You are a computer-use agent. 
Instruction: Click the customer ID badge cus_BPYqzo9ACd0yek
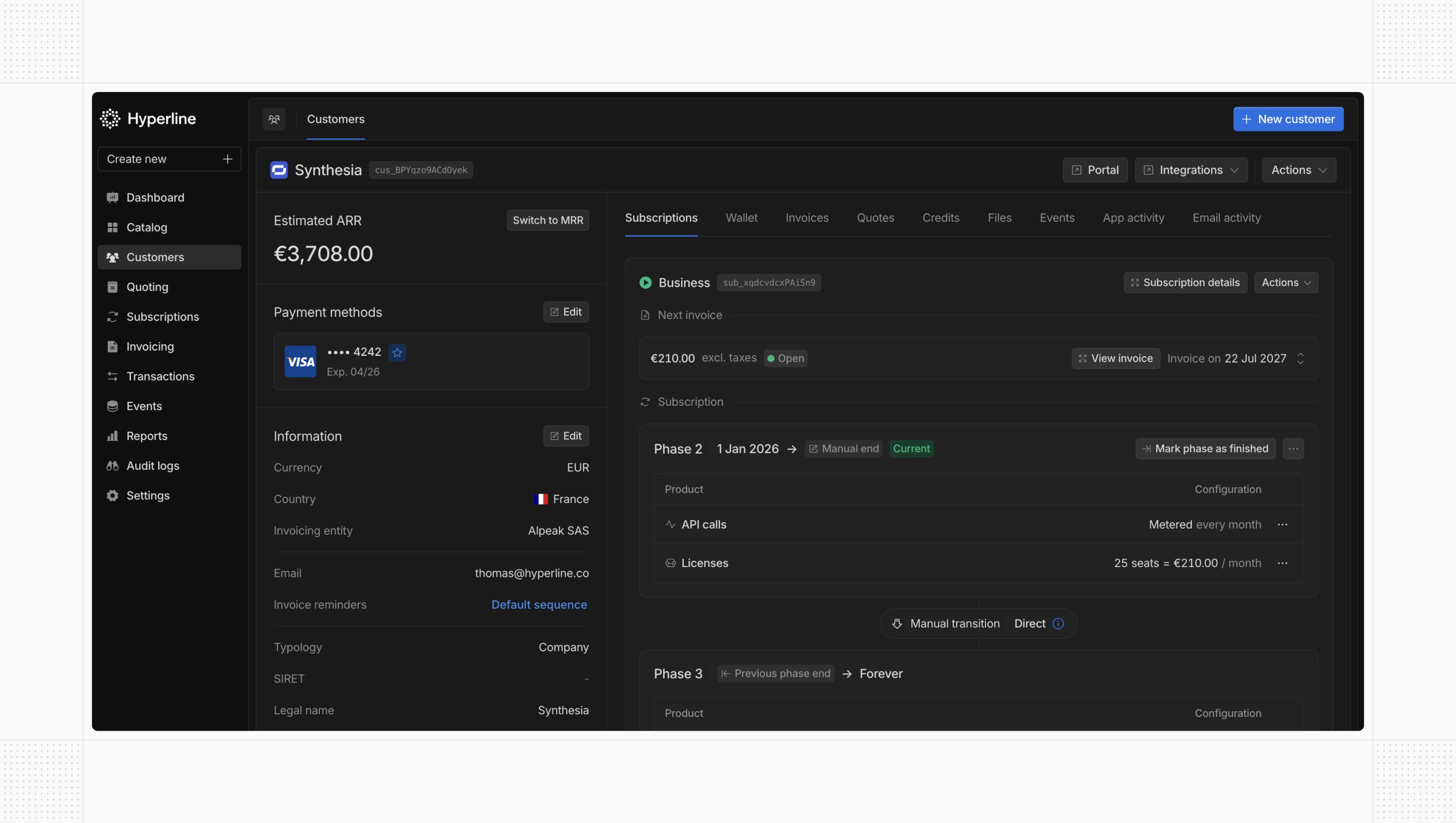[x=421, y=170]
